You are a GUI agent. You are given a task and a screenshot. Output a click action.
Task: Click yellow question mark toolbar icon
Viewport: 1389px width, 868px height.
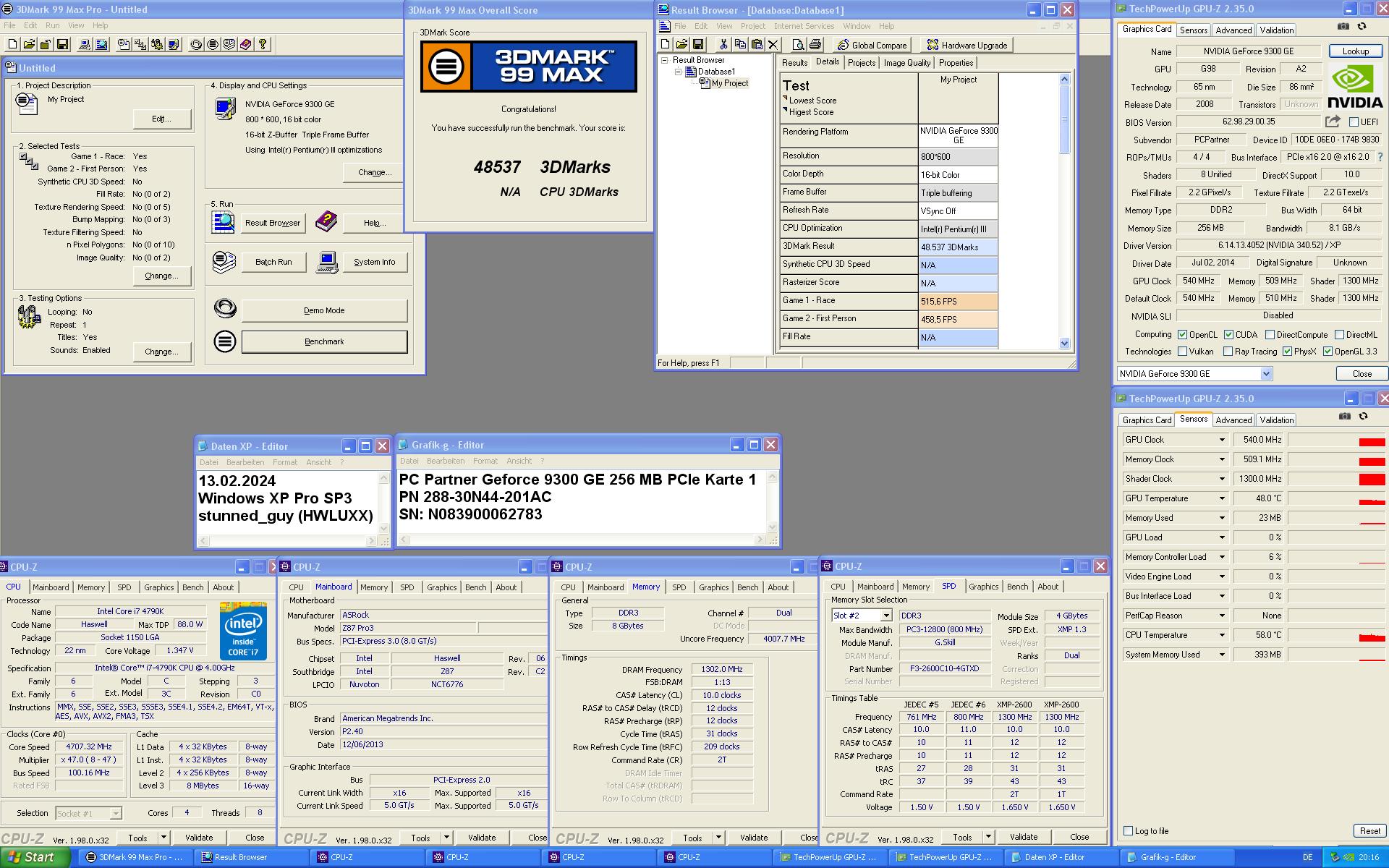(x=263, y=44)
